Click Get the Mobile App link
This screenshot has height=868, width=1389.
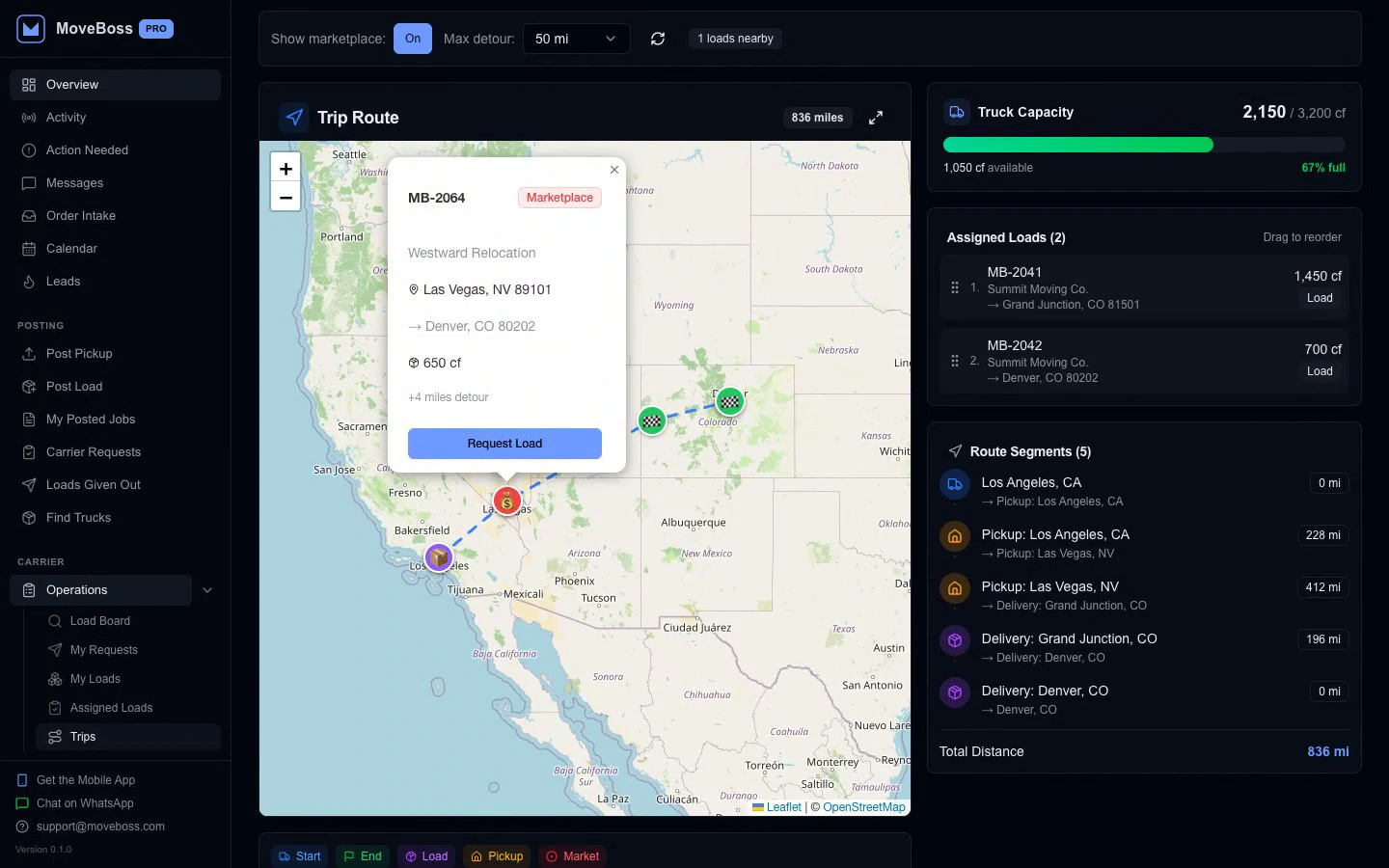pos(76,780)
